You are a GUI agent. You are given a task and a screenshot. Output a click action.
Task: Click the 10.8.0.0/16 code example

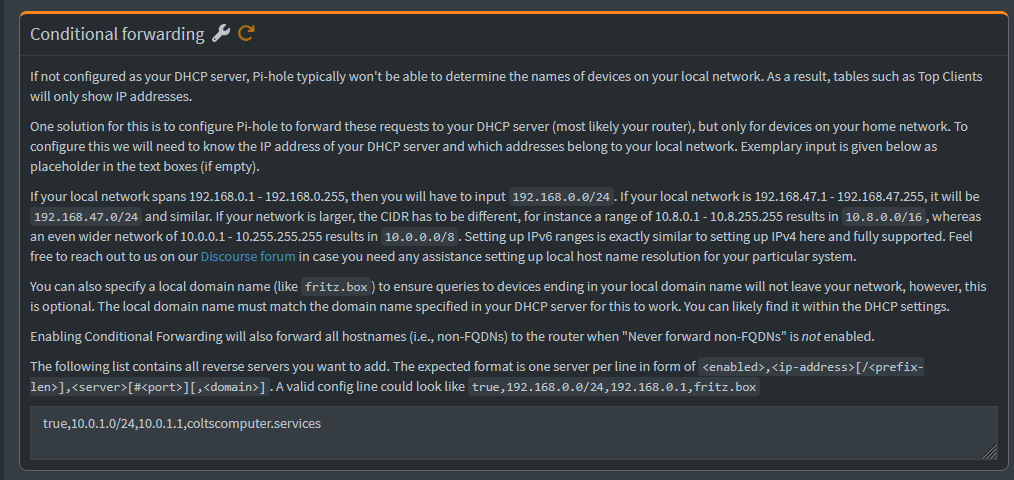click(885, 216)
